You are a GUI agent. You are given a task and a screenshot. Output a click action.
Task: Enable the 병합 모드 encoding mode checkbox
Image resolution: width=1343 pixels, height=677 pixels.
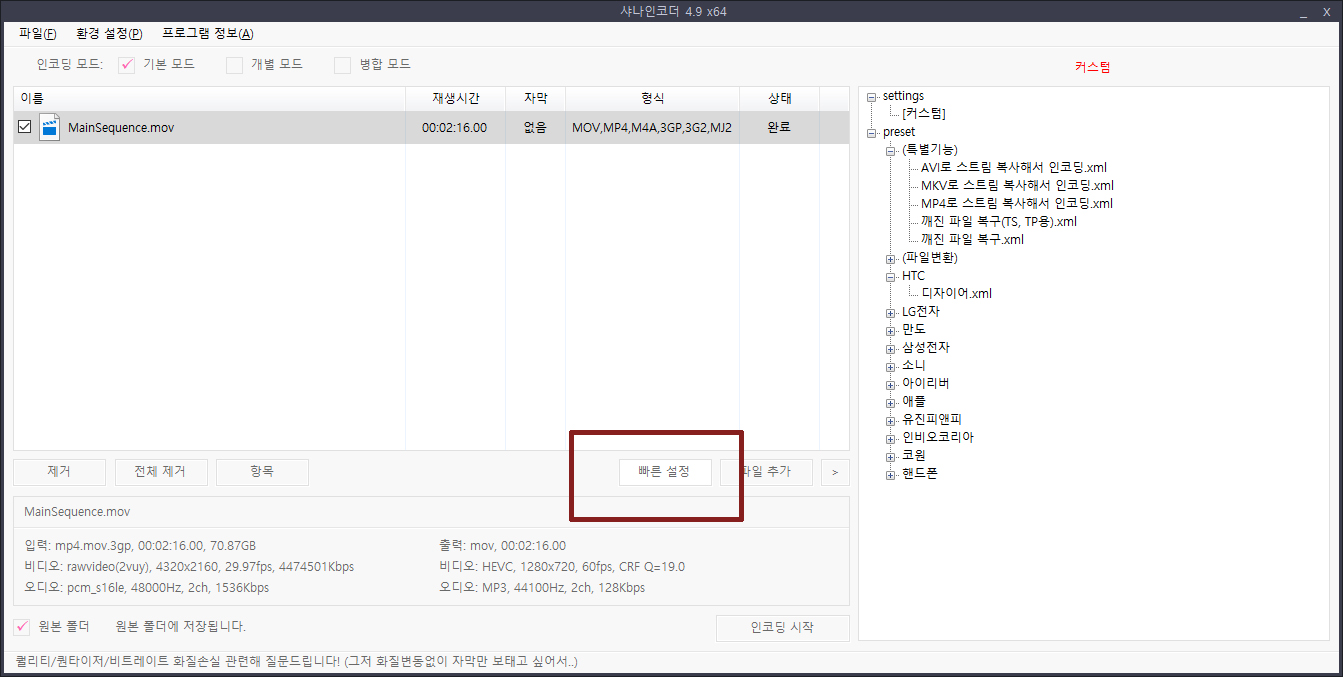(343, 65)
